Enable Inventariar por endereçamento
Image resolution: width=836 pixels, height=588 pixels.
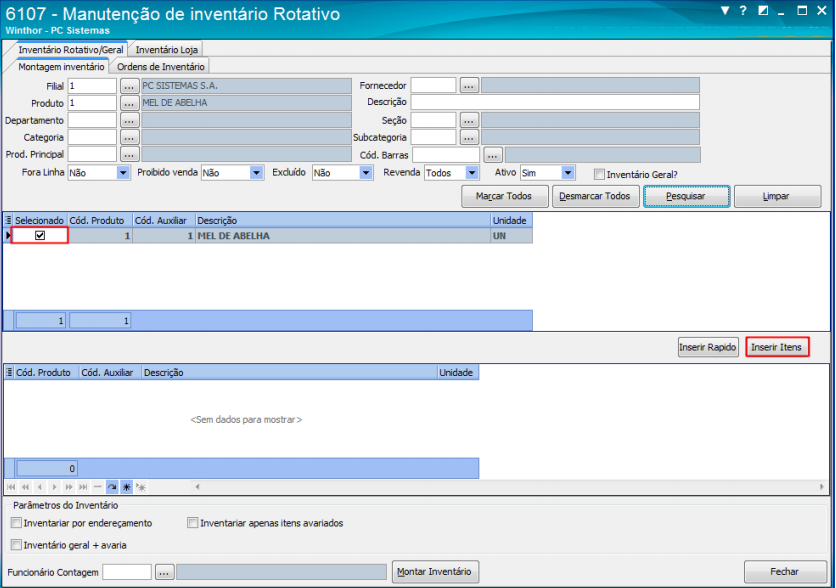[x=17, y=523]
